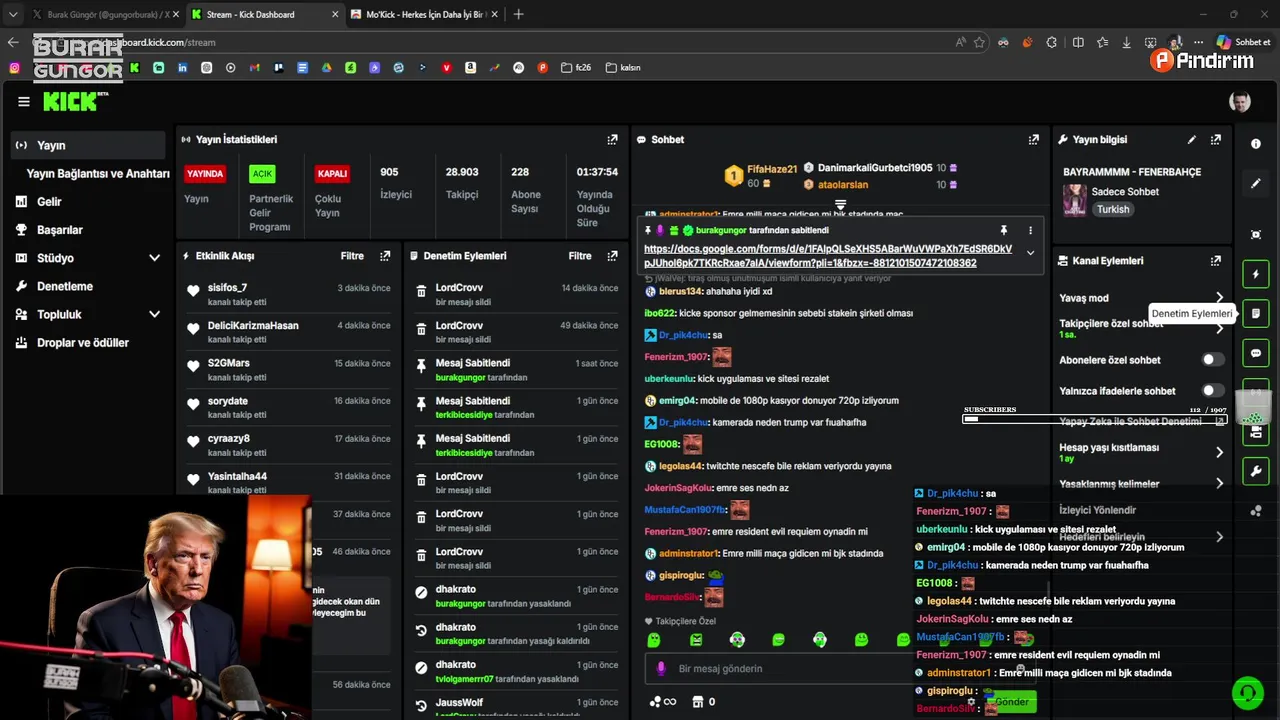
Task: Click the Instagram bookmark icon
Action: tap(14, 68)
